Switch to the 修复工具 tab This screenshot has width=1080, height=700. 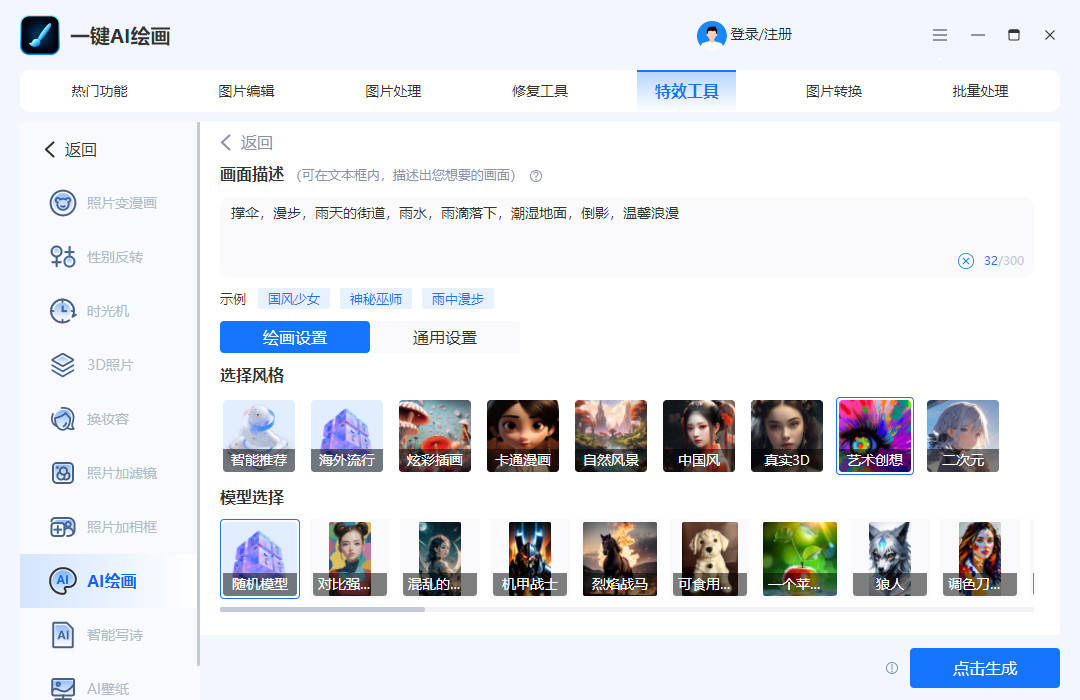[x=539, y=91]
